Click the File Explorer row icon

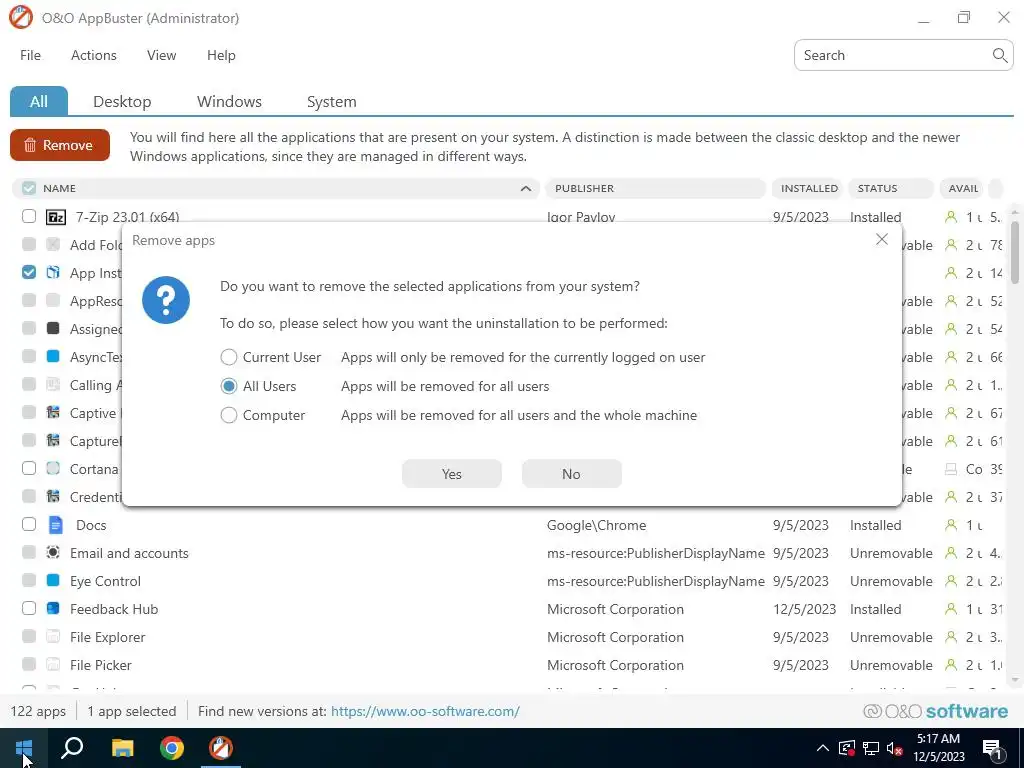click(x=53, y=637)
